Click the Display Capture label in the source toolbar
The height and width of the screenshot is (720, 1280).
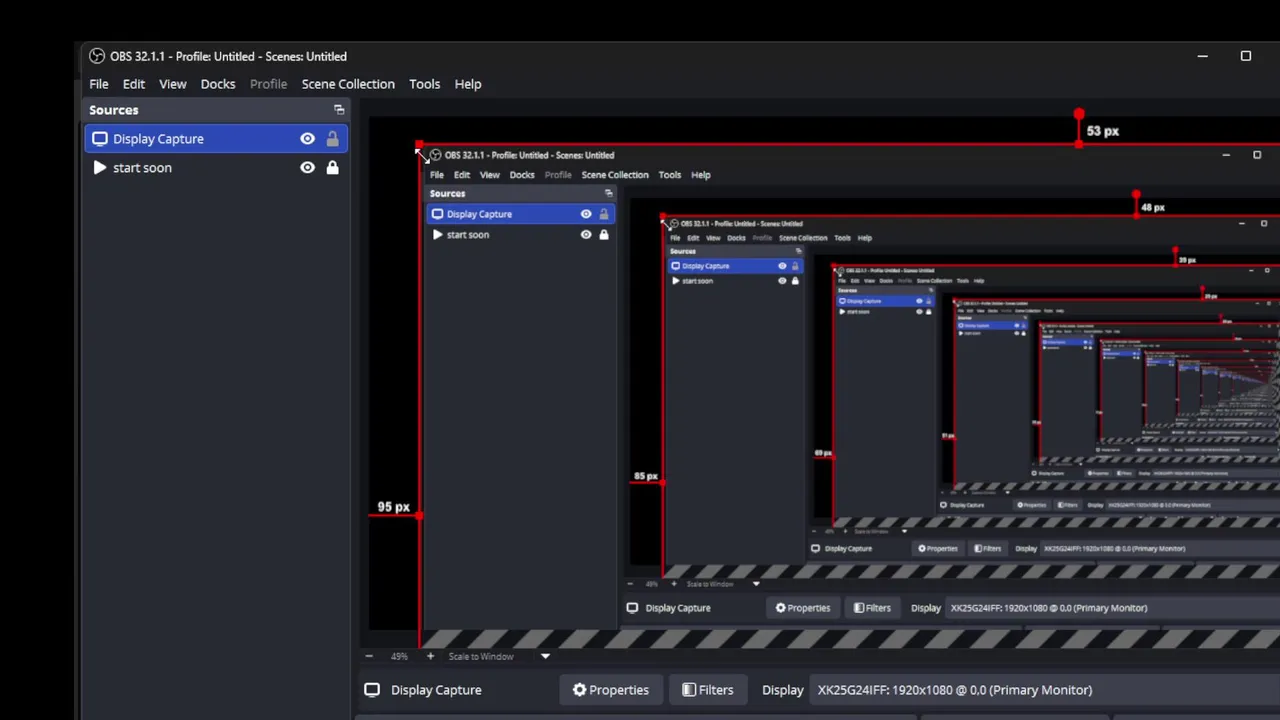point(436,690)
